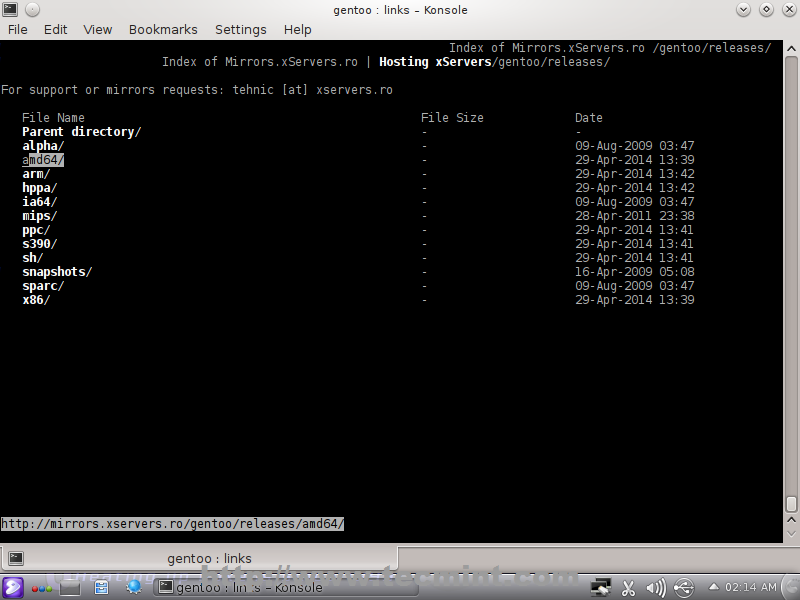Open the amd64/ directory link
800x600 pixels.
coord(42,159)
